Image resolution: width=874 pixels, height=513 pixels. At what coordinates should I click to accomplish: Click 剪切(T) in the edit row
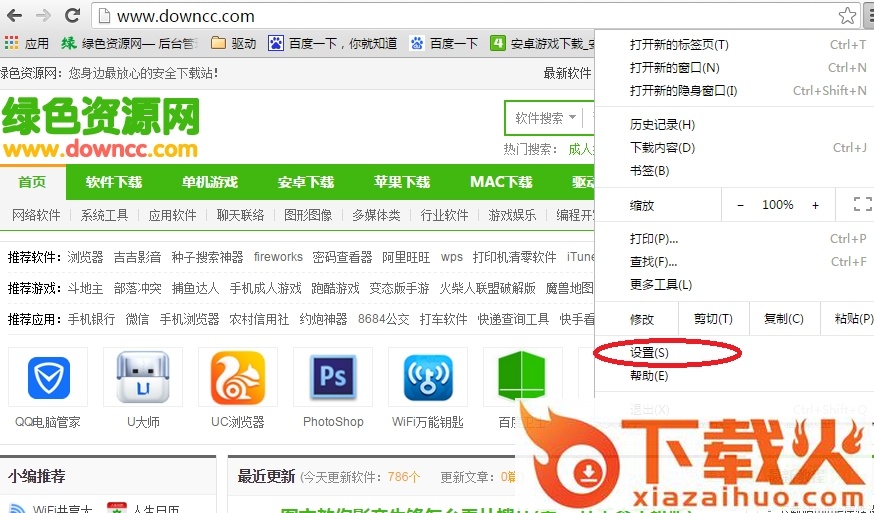(713, 319)
